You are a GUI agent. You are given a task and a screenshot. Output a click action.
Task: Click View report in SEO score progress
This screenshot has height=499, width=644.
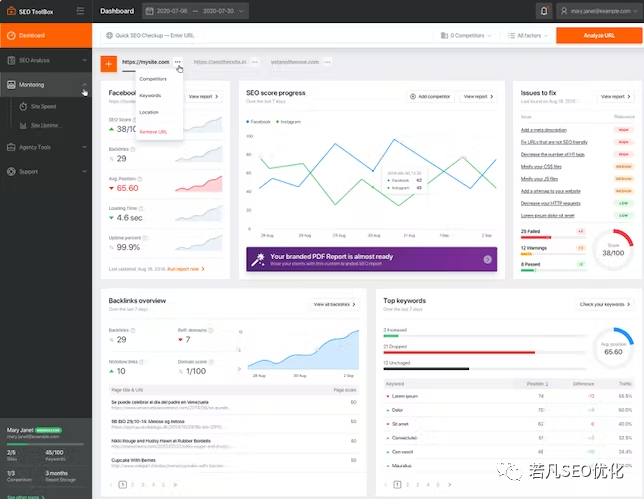[478, 97]
